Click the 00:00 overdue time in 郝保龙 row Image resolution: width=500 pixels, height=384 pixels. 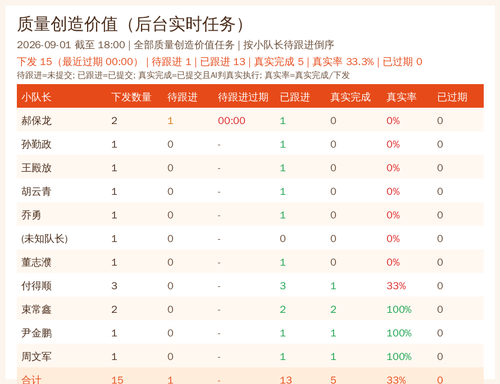click(x=231, y=121)
